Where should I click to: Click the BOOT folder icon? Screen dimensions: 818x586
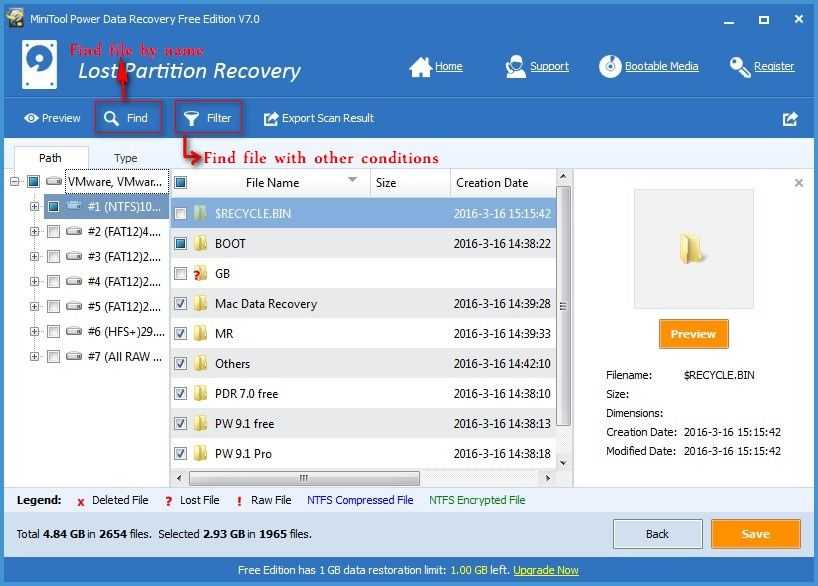point(200,244)
